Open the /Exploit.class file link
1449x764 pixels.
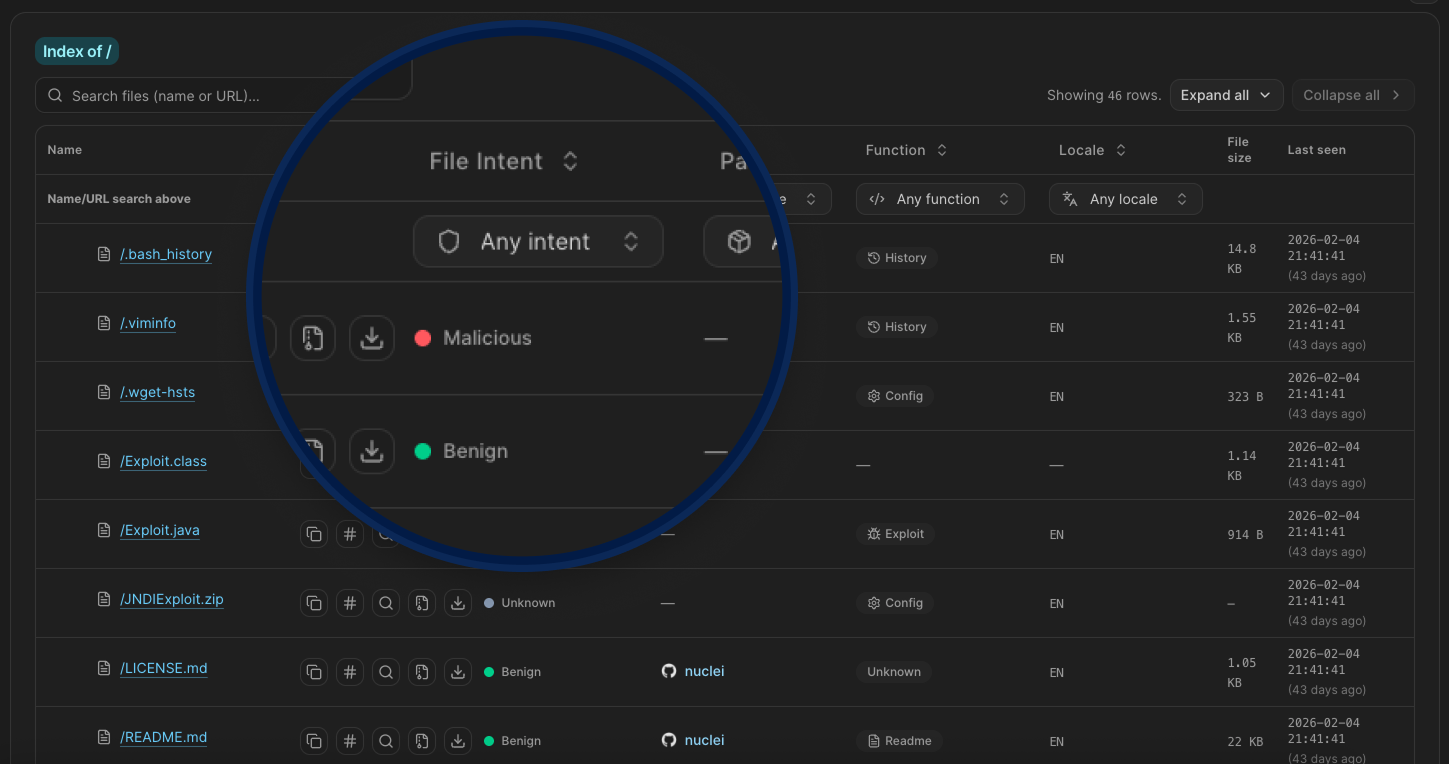[x=163, y=461]
